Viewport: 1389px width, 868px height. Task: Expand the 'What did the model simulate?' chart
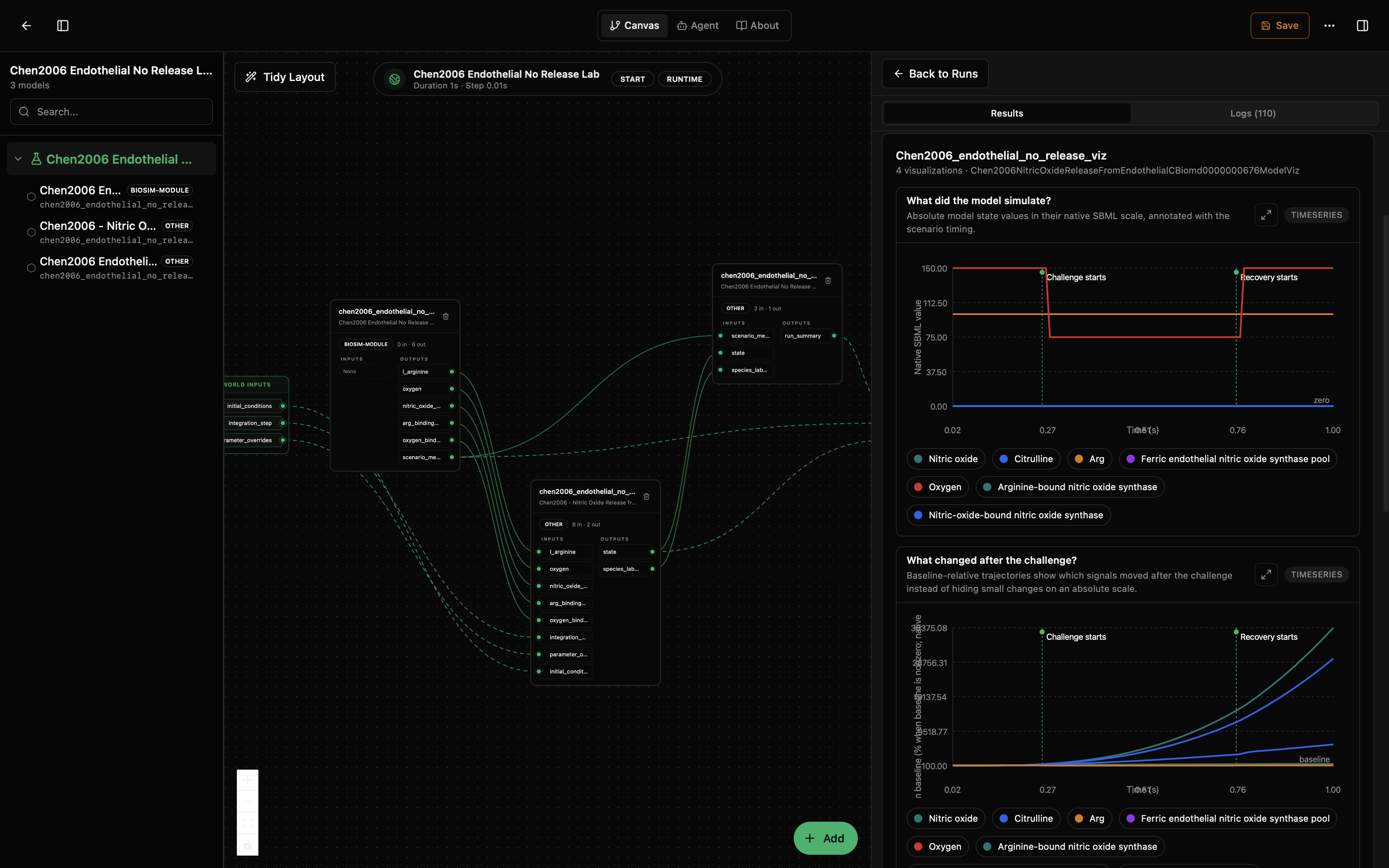(1265, 215)
